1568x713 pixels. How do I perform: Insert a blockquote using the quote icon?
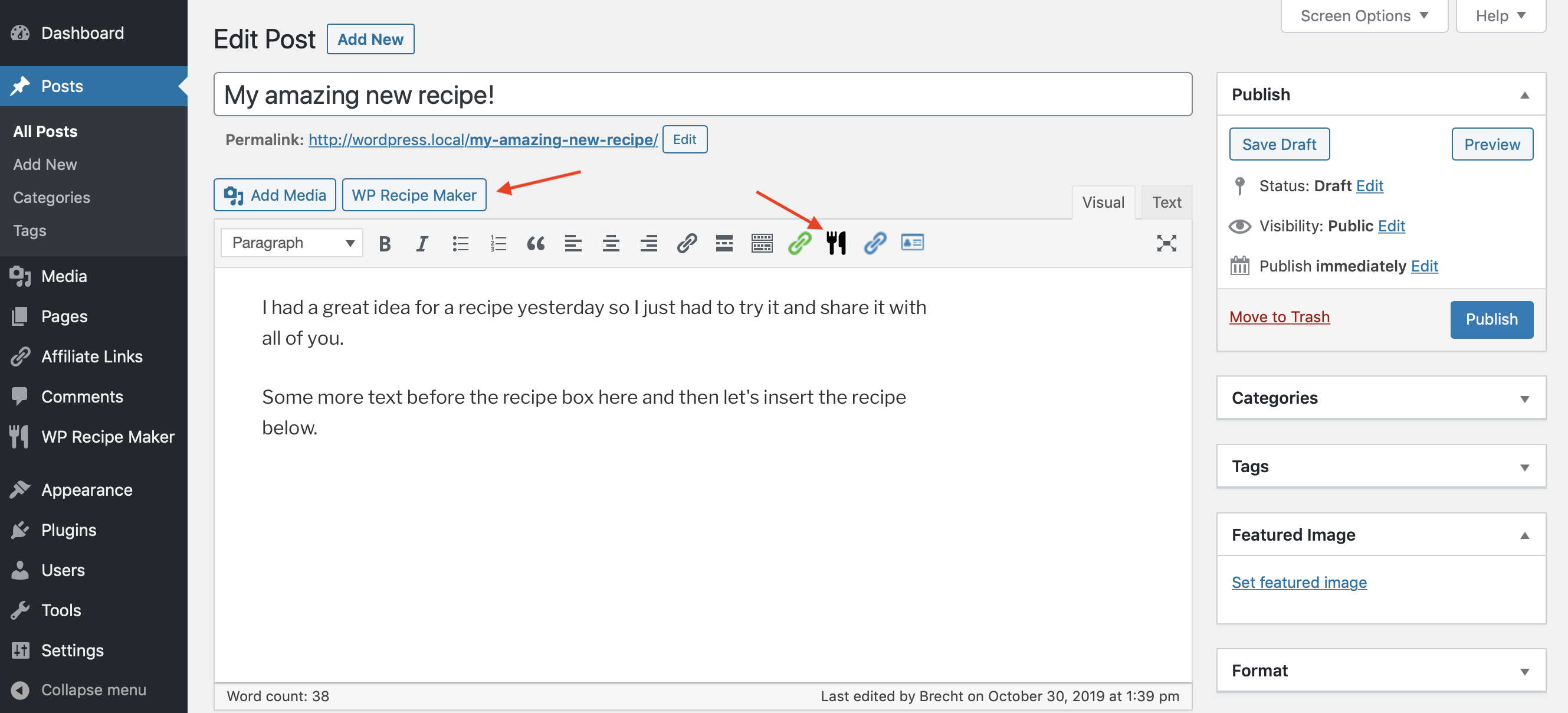(535, 244)
